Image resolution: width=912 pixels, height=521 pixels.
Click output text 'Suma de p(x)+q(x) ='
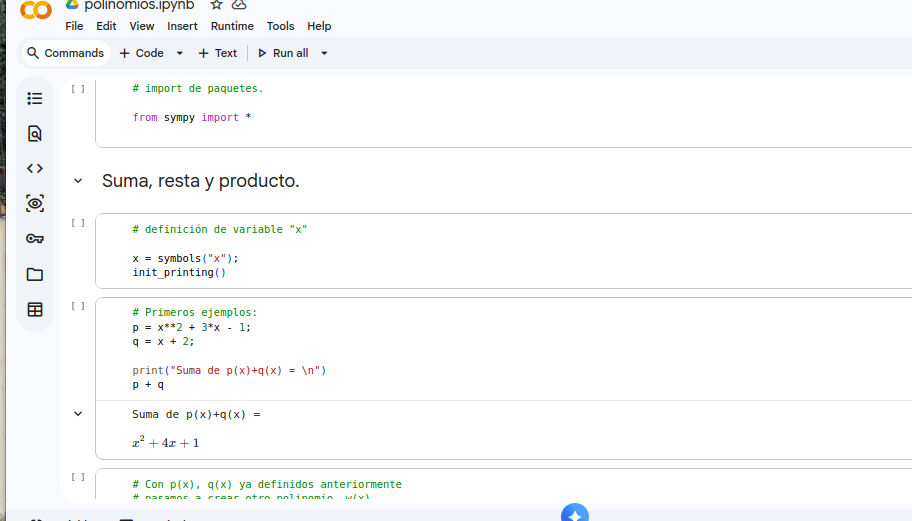click(x=197, y=414)
